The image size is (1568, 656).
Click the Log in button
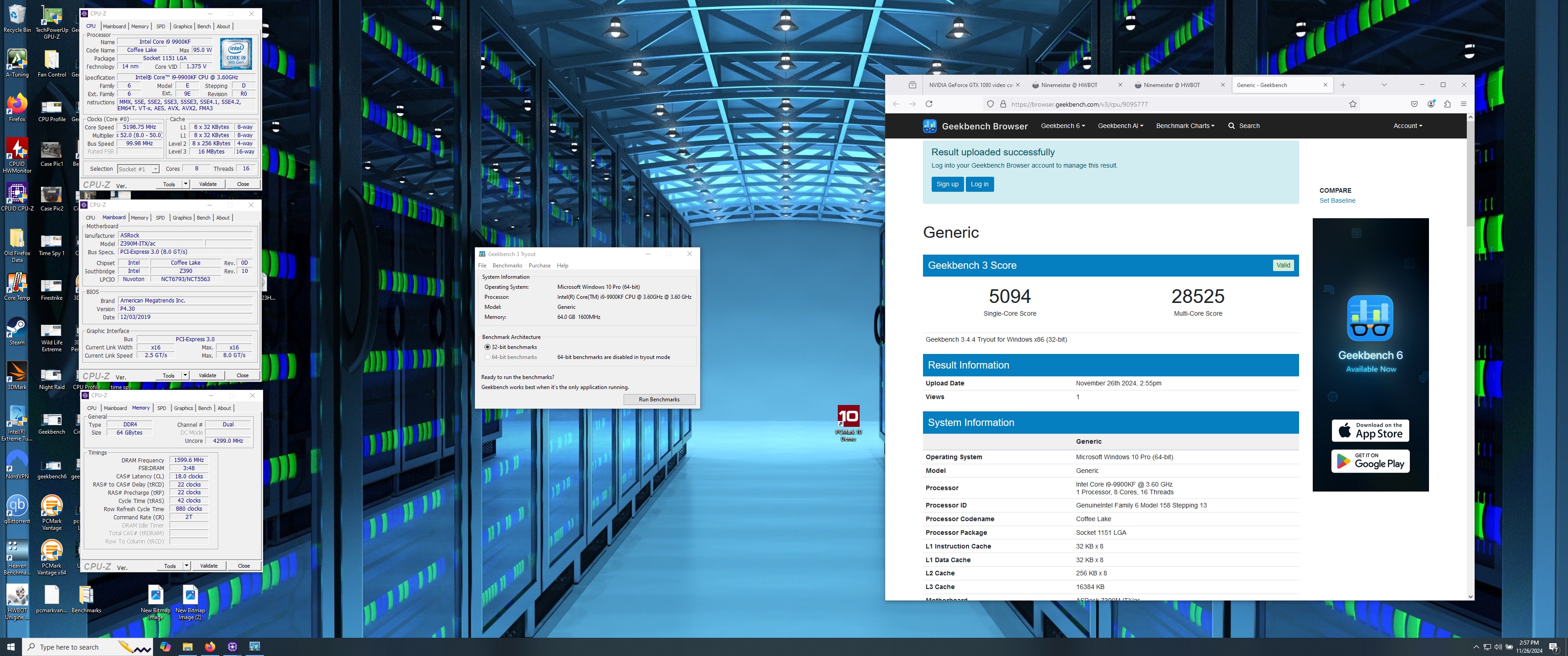pos(980,184)
